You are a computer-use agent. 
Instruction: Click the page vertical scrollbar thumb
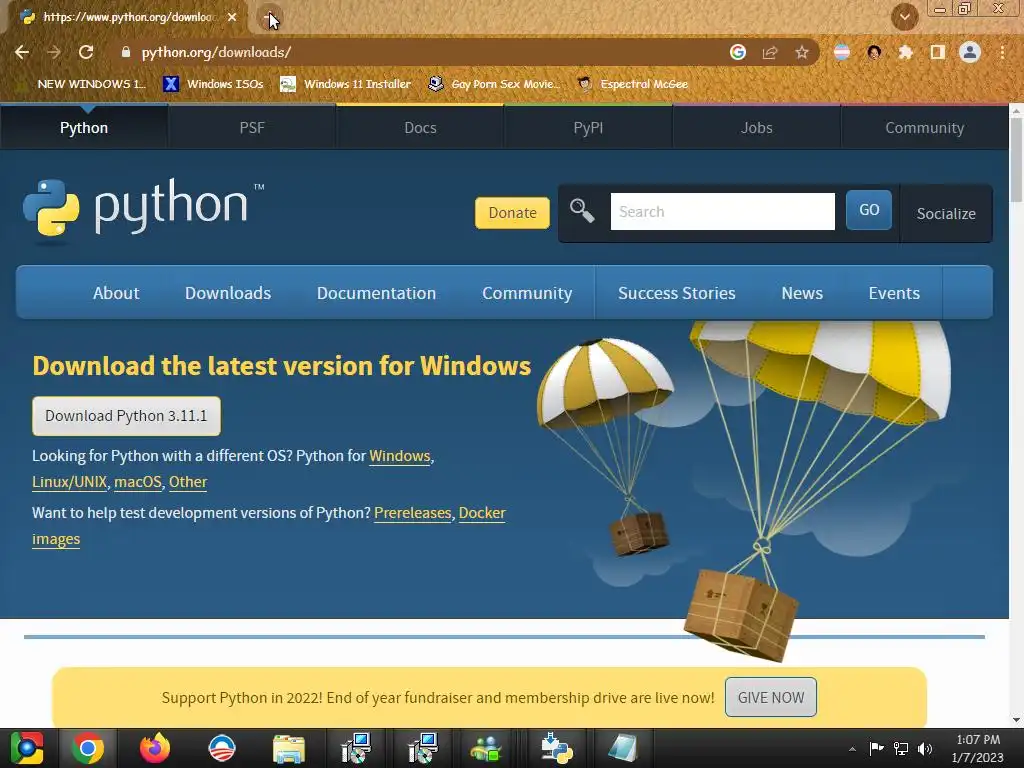[x=1016, y=160]
